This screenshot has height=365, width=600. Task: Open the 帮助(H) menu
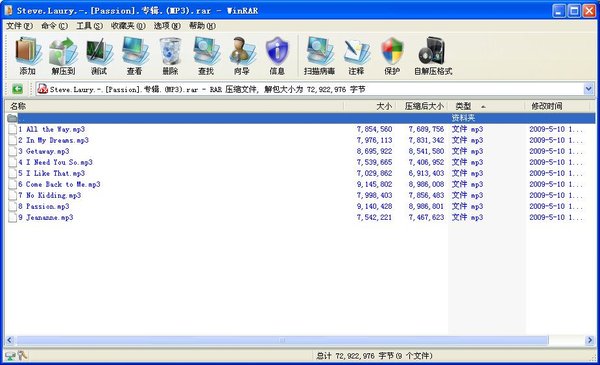click(x=202, y=26)
